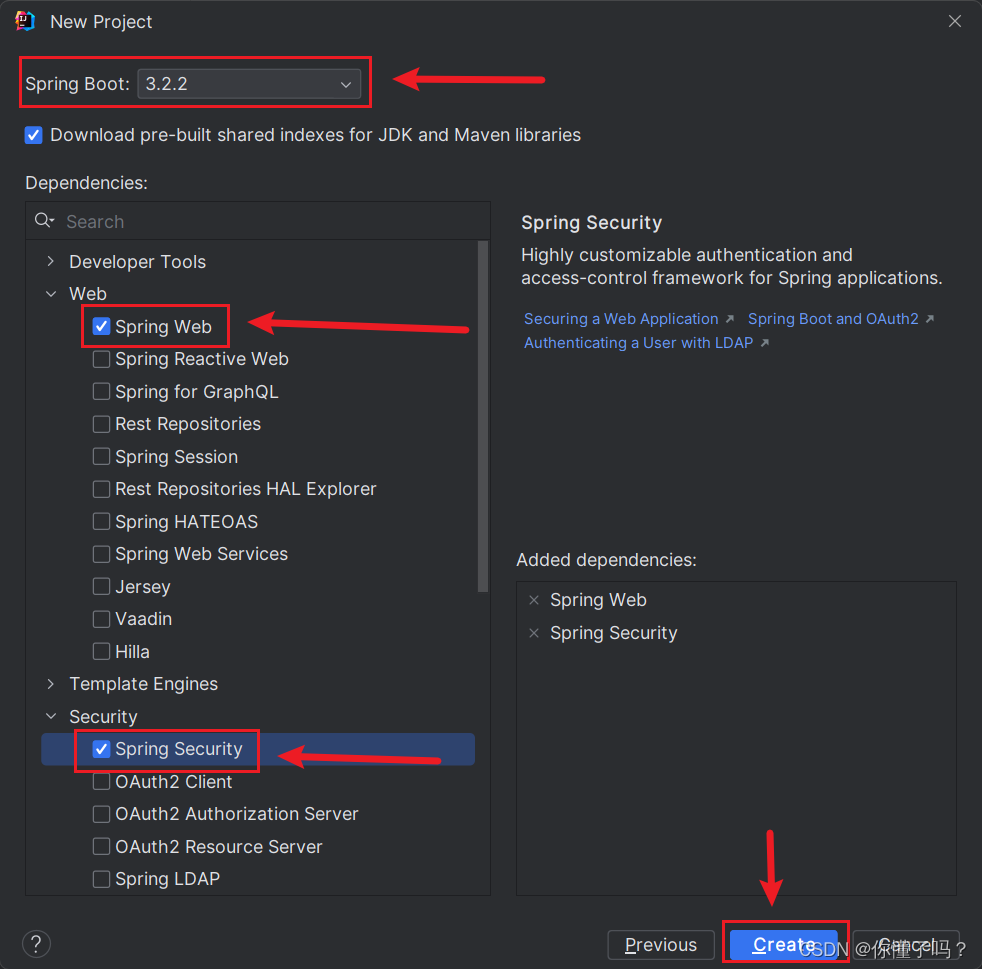Click the IntelliJ IDEA logo in the title bar
The width and height of the screenshot is (982, 969).
[x=24, y=20]
